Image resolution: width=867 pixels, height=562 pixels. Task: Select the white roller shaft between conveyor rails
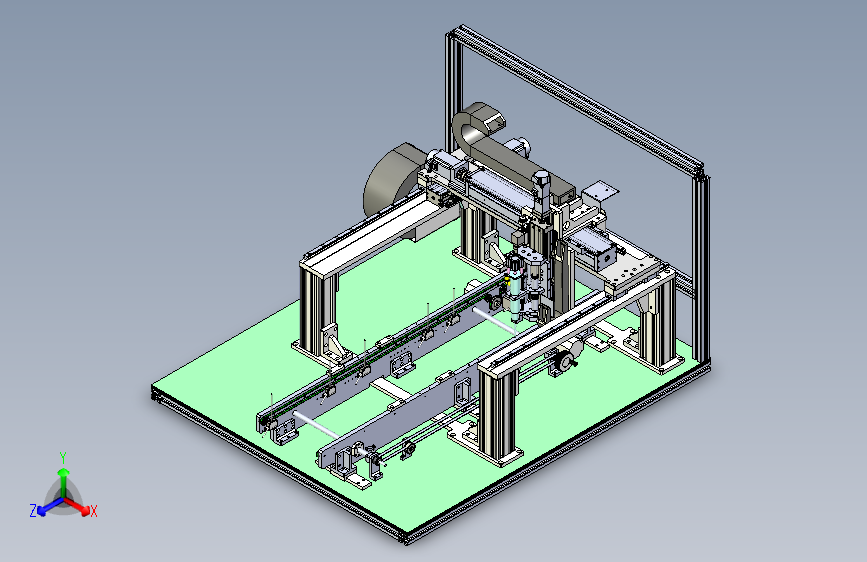pos(315,424)
